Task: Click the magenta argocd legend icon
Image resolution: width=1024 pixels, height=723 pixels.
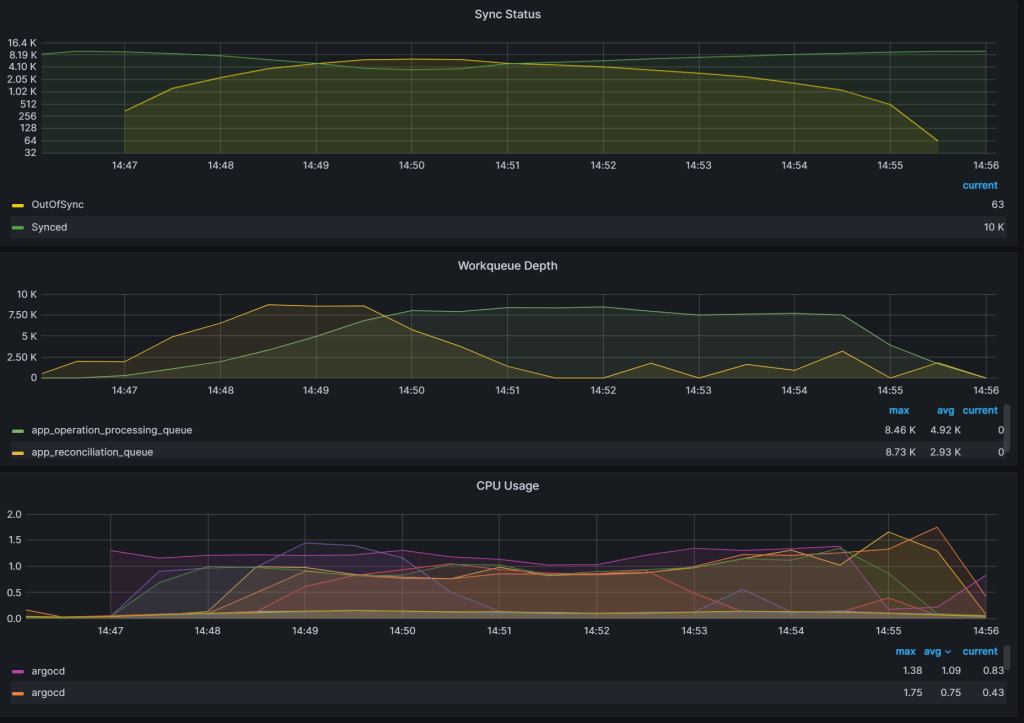Action: coord(18,671)
